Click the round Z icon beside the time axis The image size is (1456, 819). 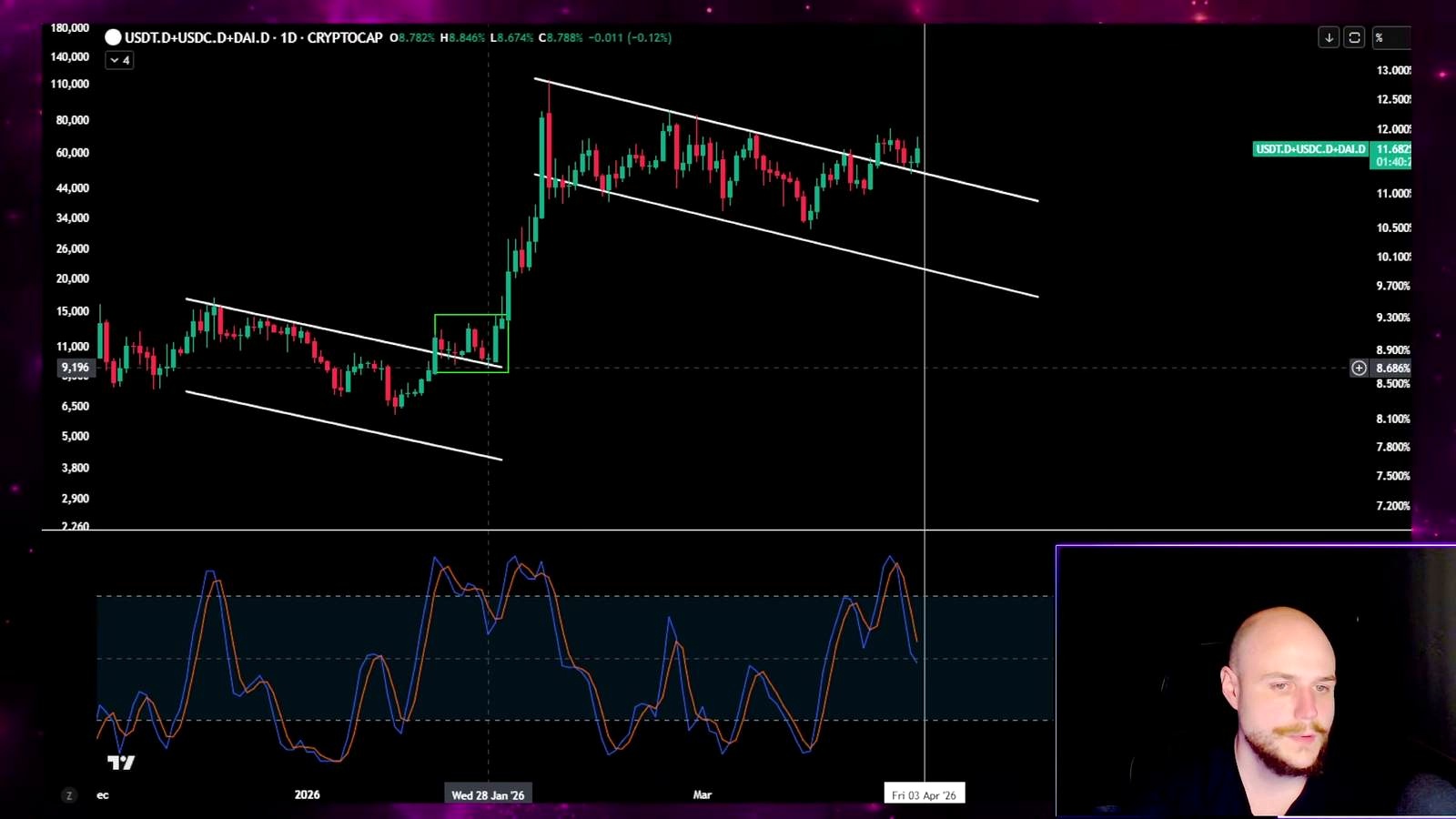click(x=69, y=795)
